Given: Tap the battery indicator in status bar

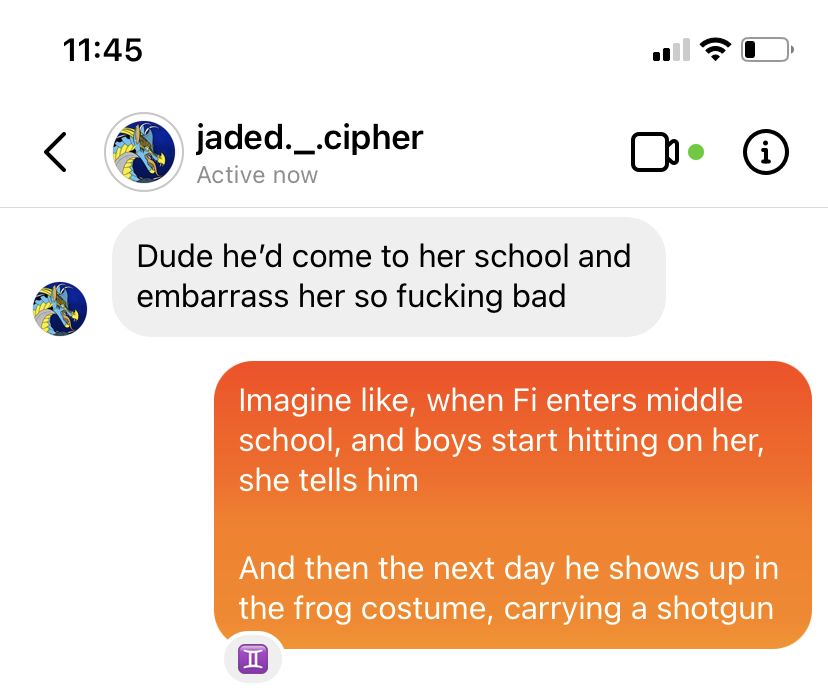Looking at the screenshot, I should pyautogui.click(x=767, y=50).
